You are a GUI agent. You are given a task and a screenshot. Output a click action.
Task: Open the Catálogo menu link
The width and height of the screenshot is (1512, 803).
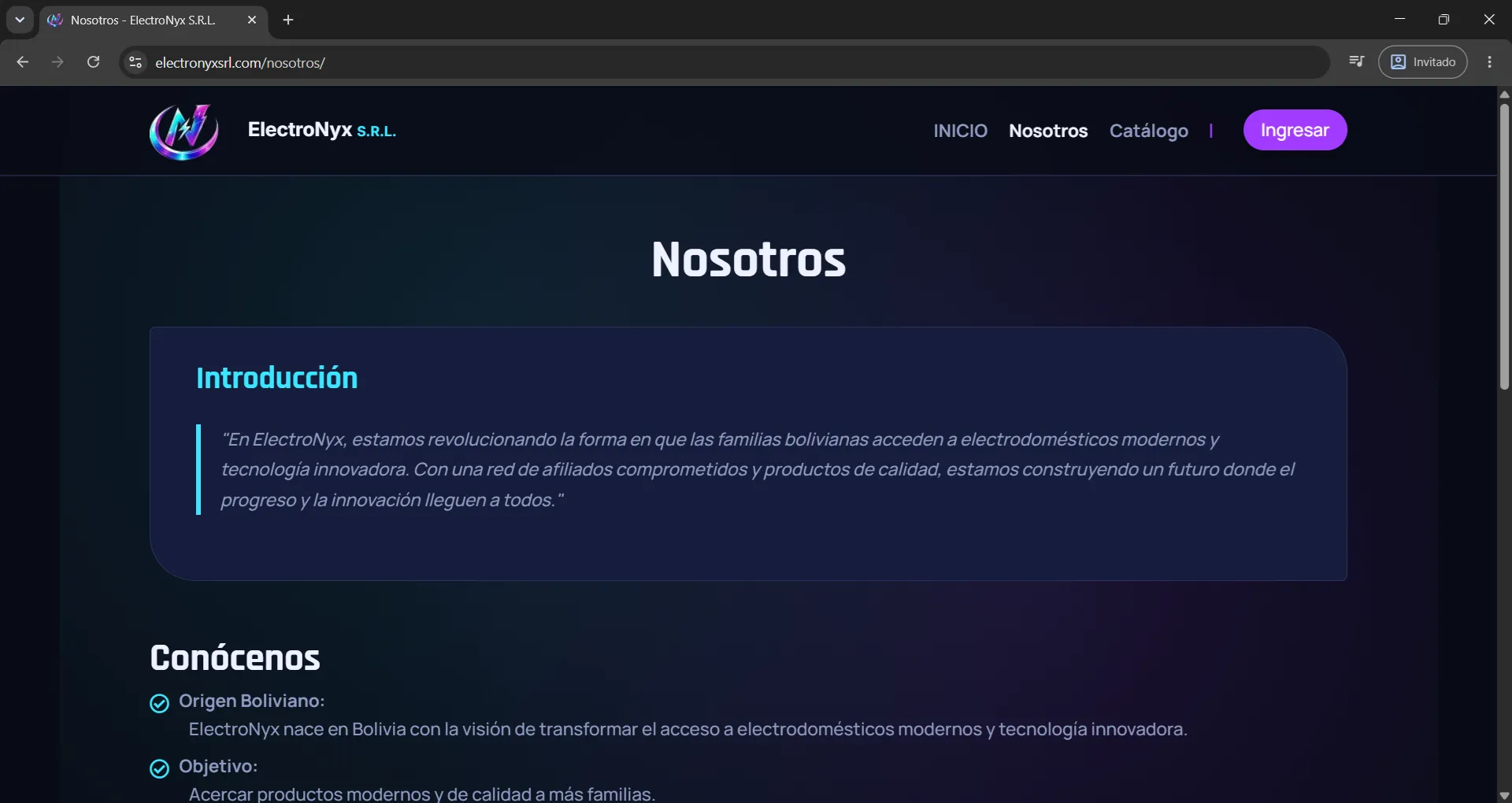1149,131
